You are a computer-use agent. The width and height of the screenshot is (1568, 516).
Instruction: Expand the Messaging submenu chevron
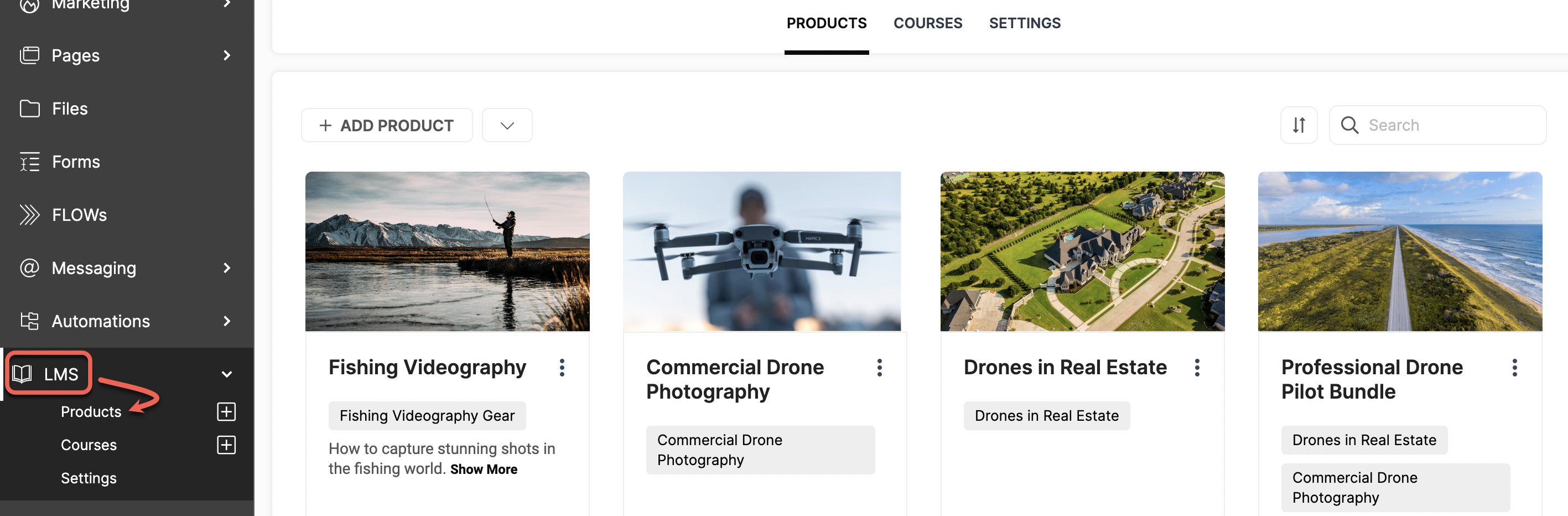227,267
